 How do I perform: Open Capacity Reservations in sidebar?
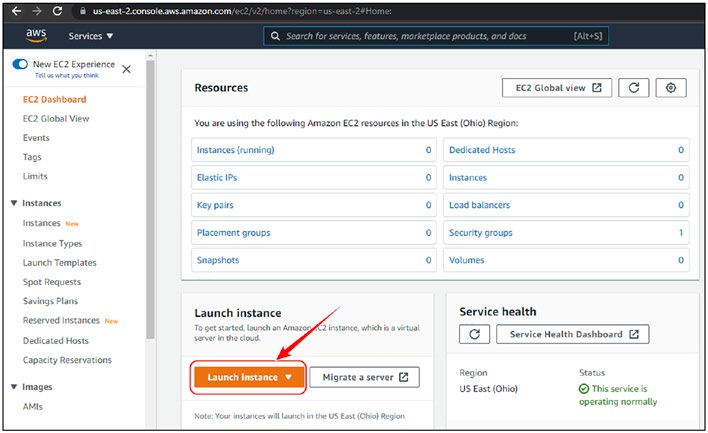(x=67, y=360)
